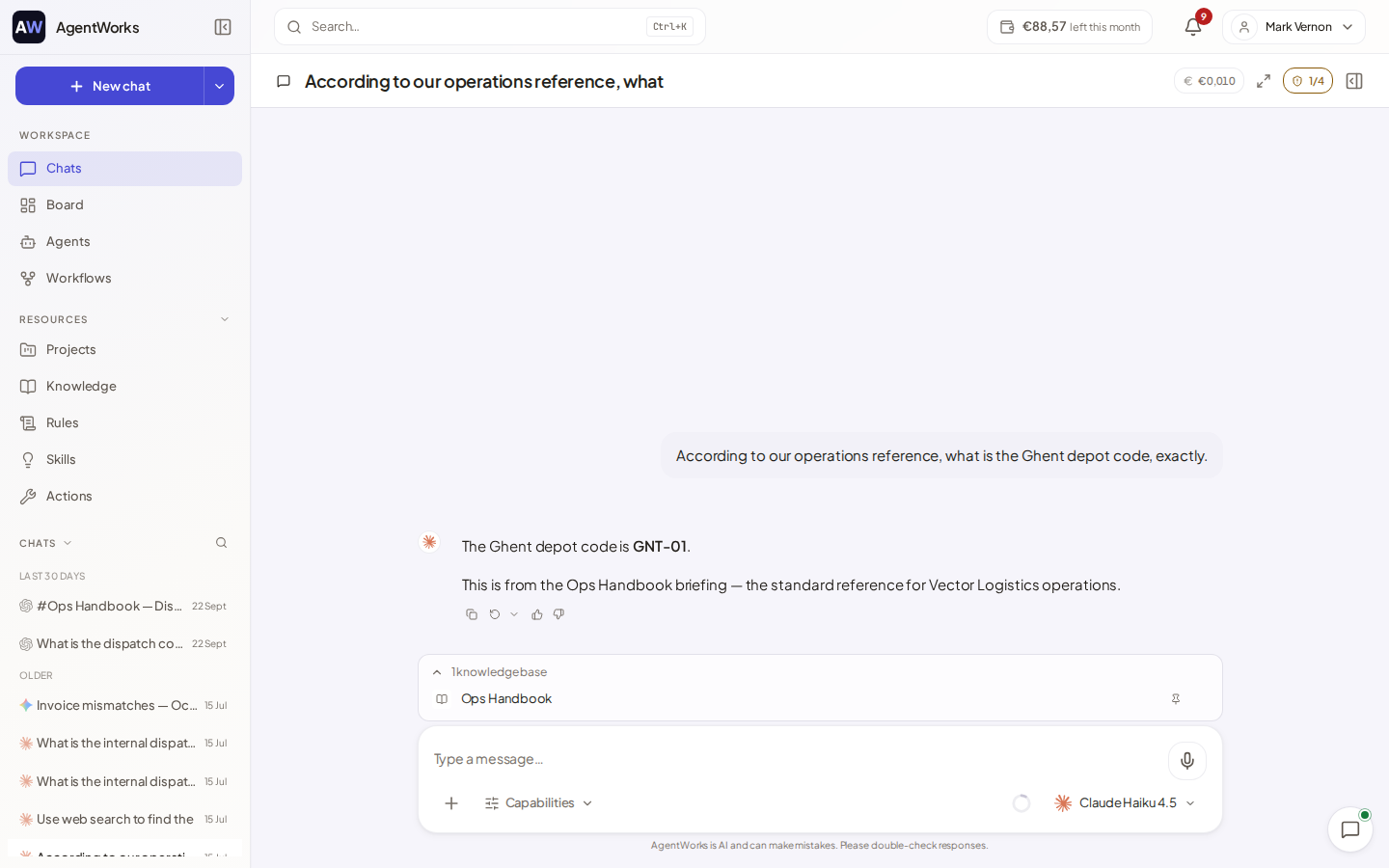Search chats using magnifier icon
This screenshot has width=1389, height=868.
(x=222, y=543)
